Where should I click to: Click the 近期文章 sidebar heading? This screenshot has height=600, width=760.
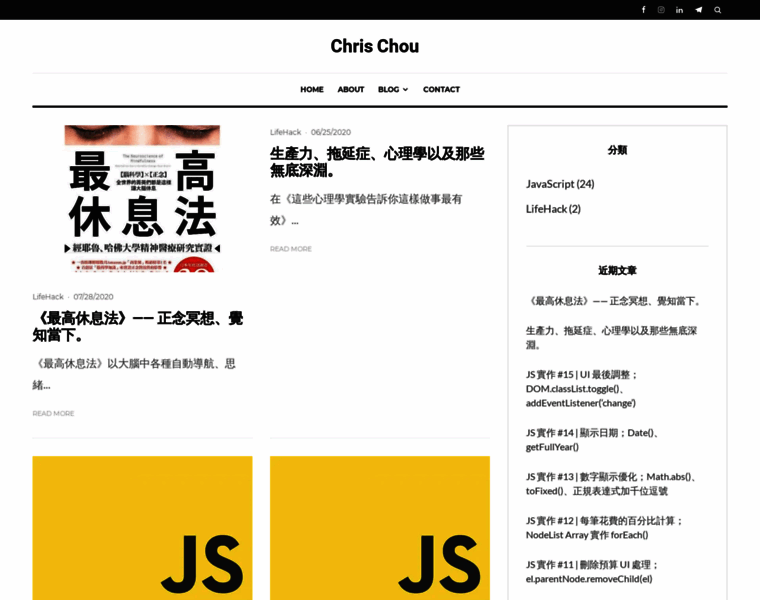click(617, 270)
